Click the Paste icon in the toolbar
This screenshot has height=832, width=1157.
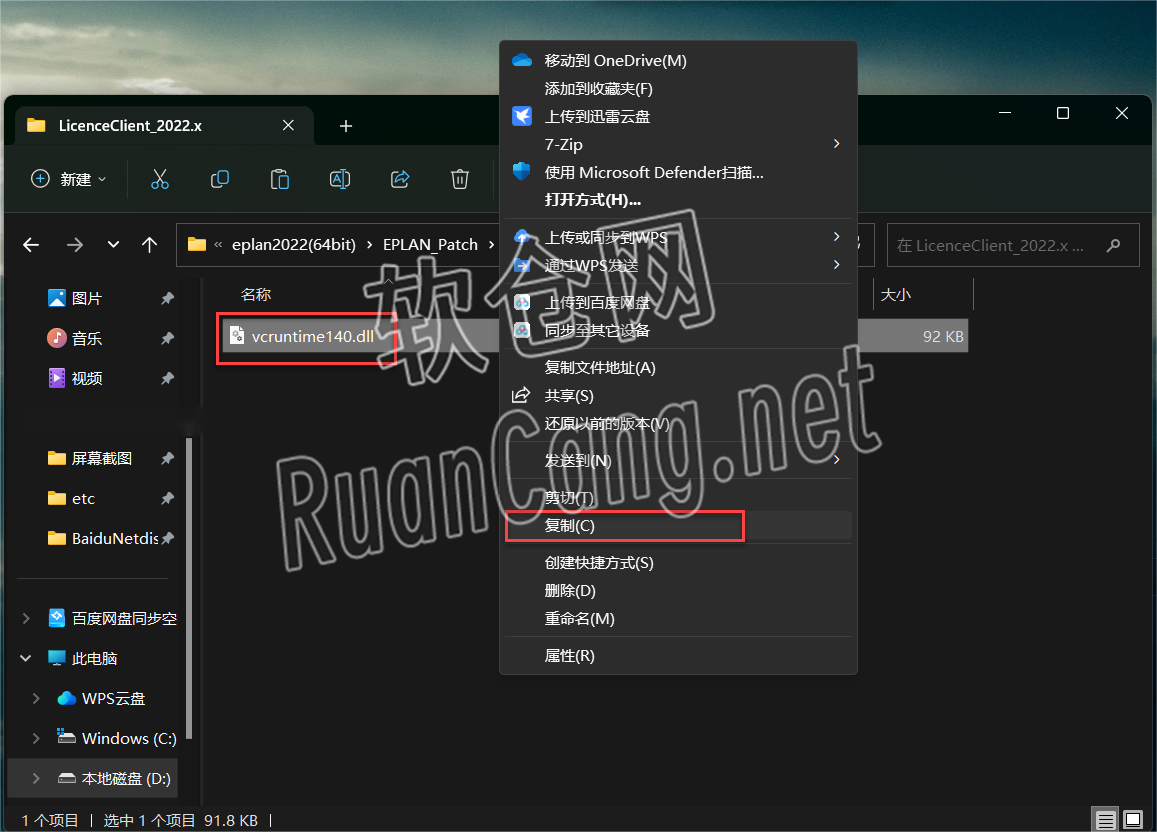pos(279,179)
